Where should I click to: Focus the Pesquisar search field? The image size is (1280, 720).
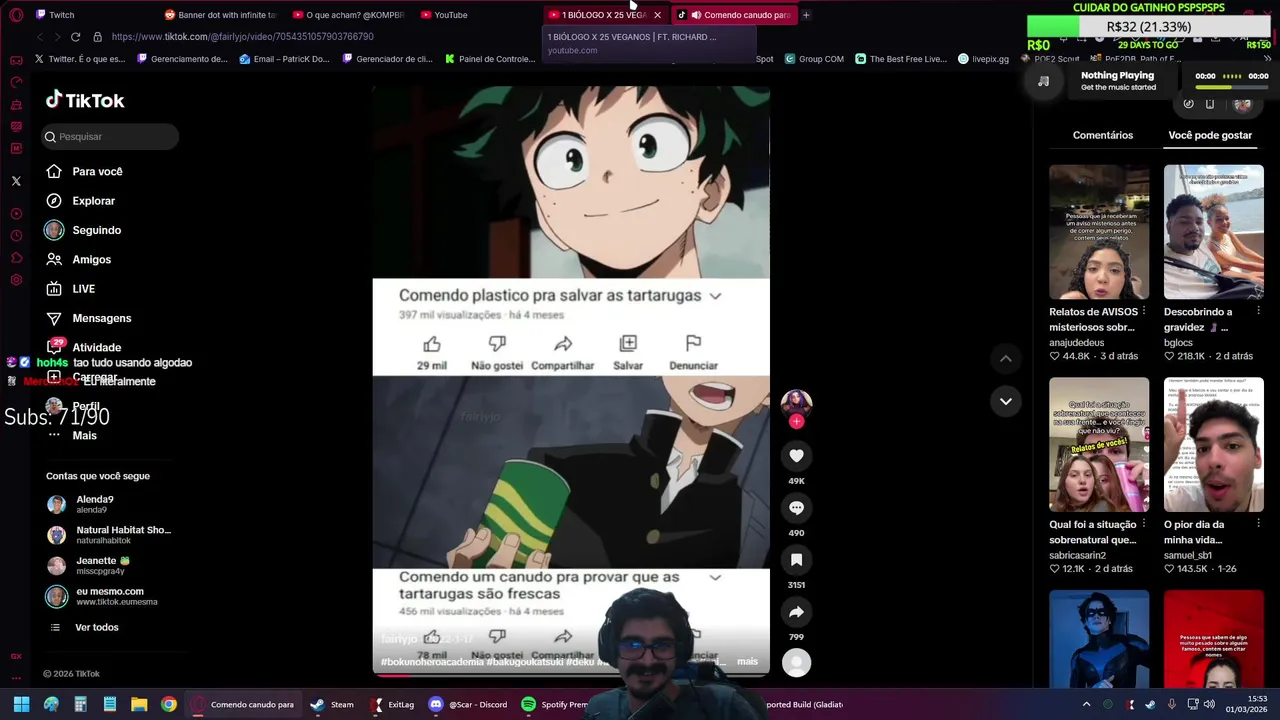(110, 137)
